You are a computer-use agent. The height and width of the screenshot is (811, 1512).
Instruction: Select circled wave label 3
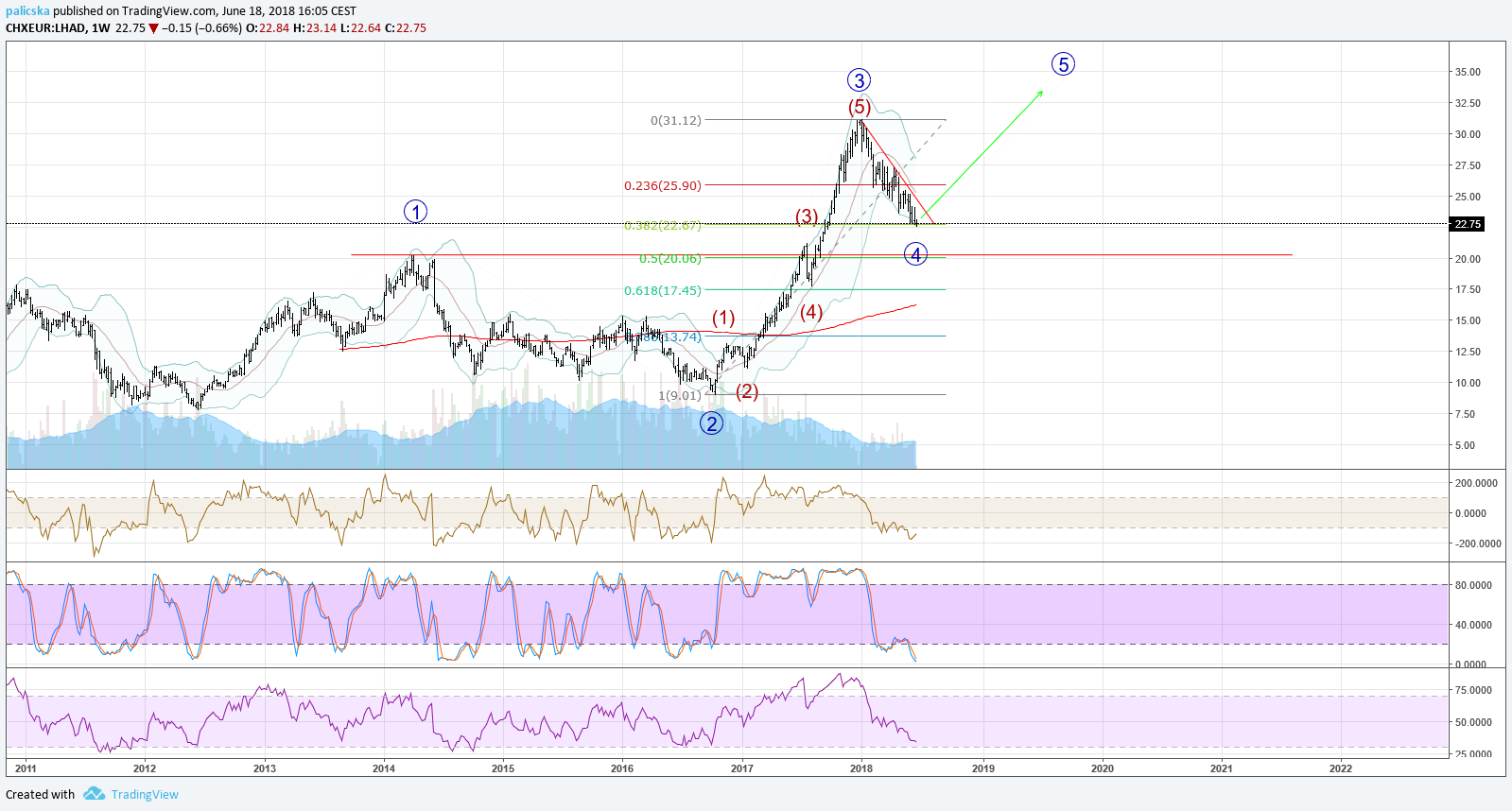point(859,80)
